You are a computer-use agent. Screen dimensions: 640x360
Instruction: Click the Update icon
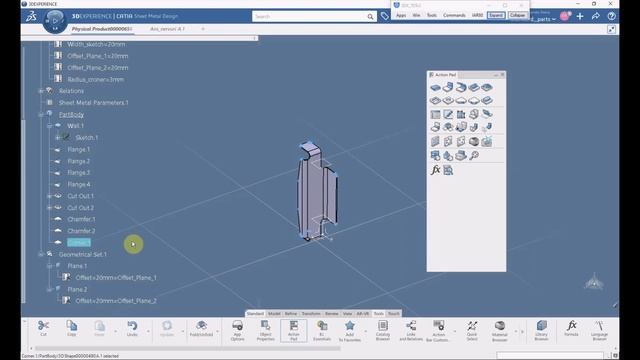pos(167,328)
